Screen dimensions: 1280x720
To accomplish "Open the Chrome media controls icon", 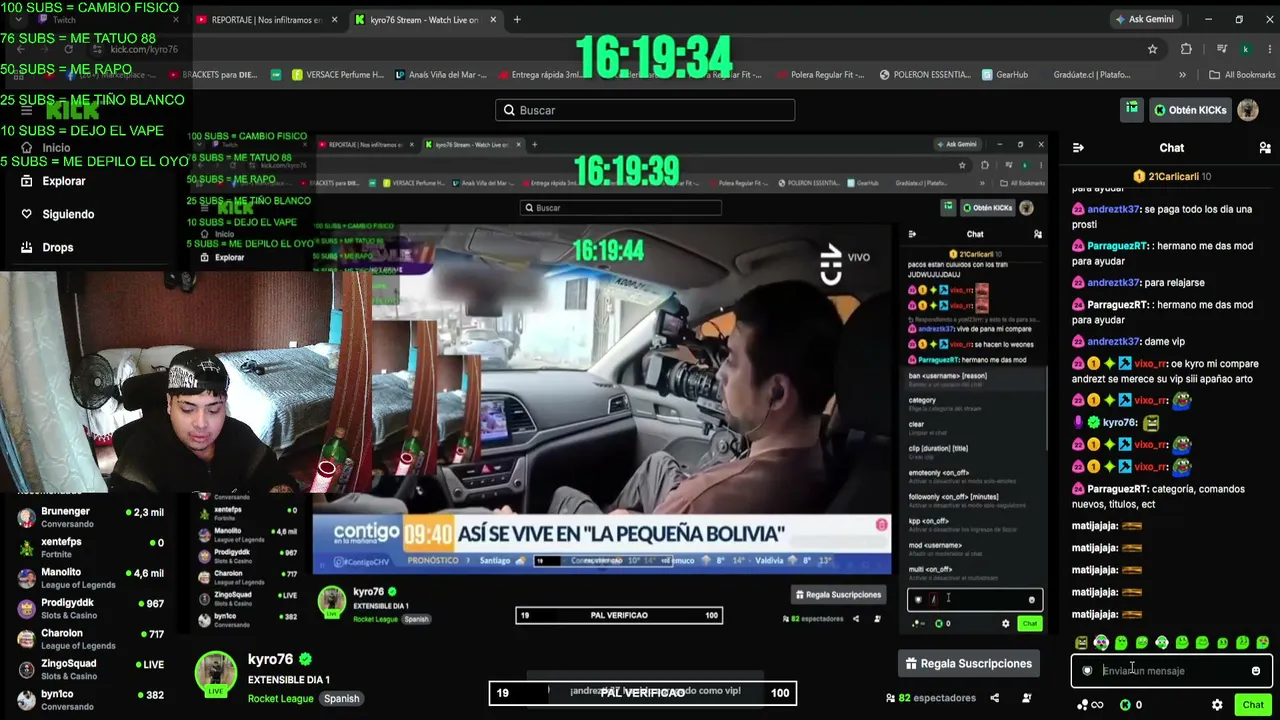I will [x=1221, y=49].
